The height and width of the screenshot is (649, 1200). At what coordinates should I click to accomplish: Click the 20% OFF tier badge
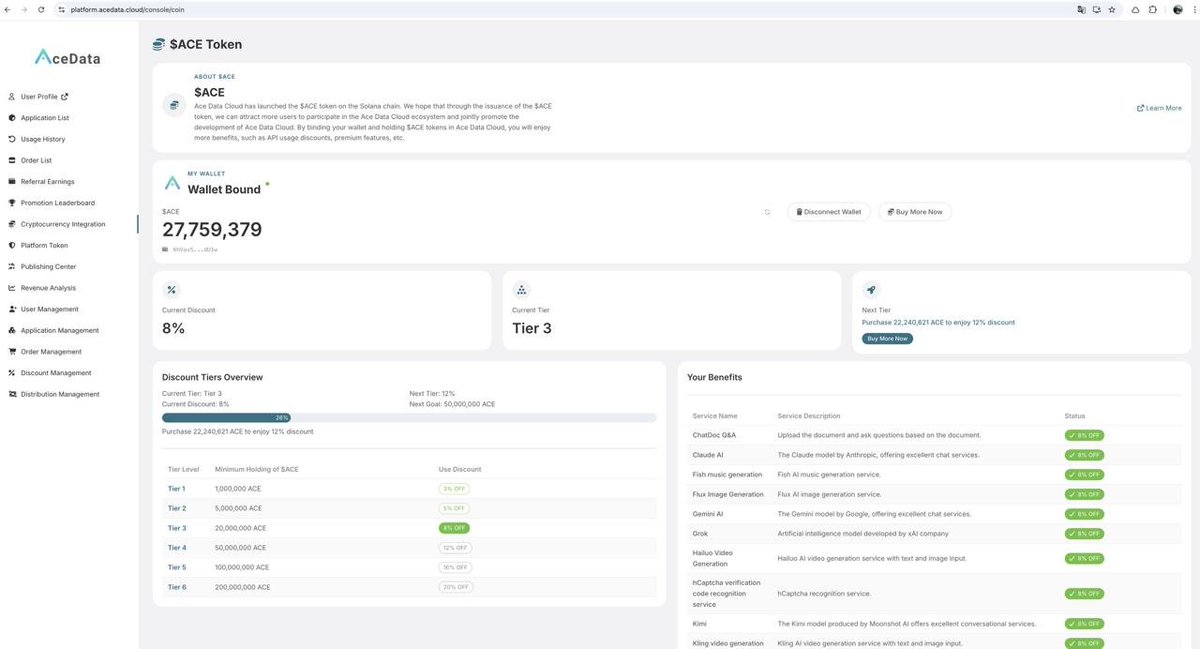pos(455,587)
